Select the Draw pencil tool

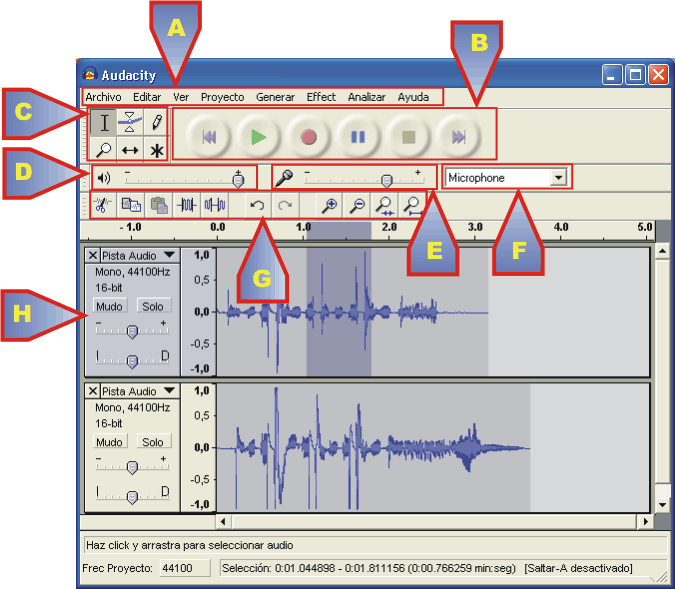coord(157,123)
